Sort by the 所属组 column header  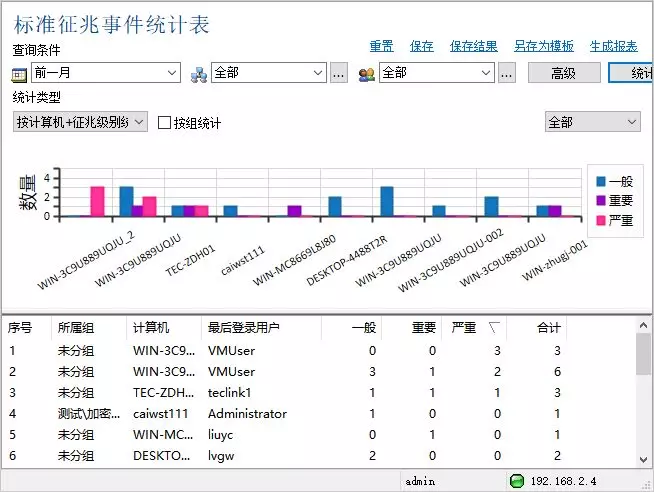click(x=89, y=328)
